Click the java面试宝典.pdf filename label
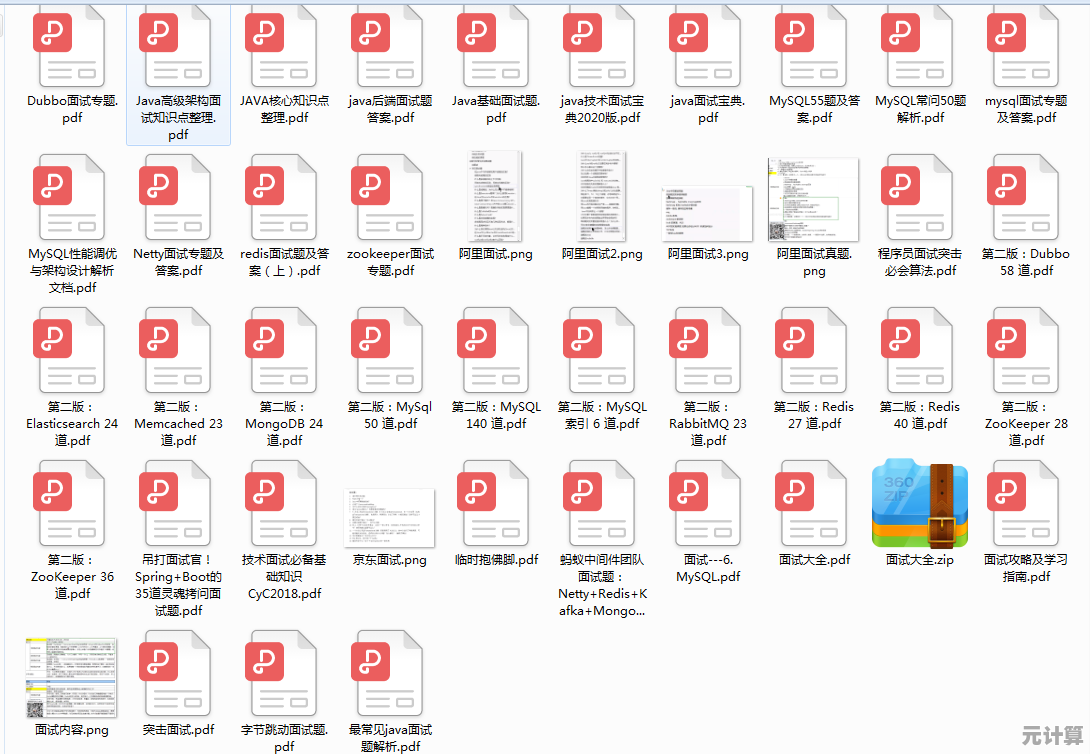The image size is (1090, 754). pos(708,109)
